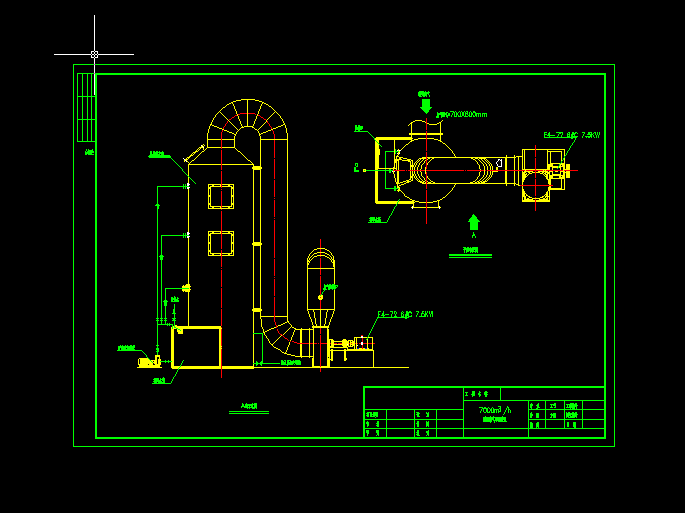Select the red centerline through the vessel
685x513 pixels.
tap(321, 305)
